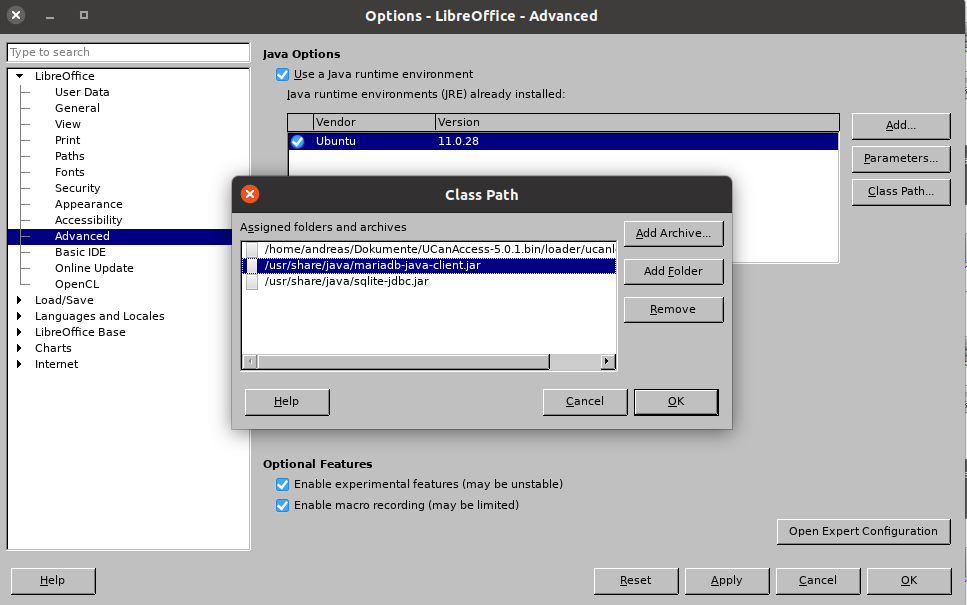The width and height of the screenshot is (967, 605).
Task: Click the file icon beside the UCanAccess path
Action: pos(252,249)
